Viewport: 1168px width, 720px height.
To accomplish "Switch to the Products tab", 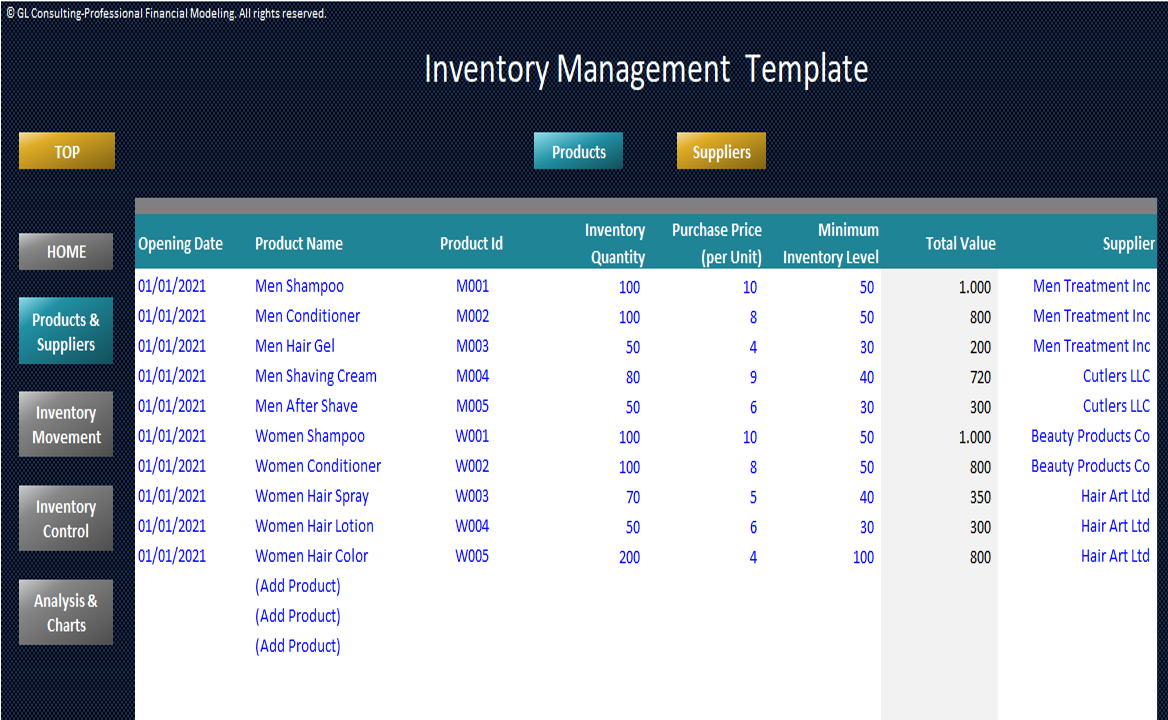I will 579,151.
